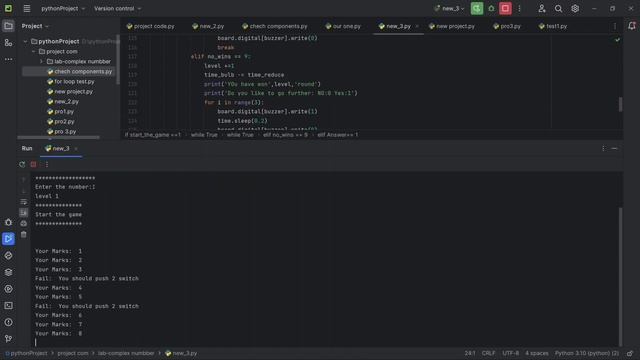
Task: Open the Project view dropdown header
Action: tap(35, 26)
